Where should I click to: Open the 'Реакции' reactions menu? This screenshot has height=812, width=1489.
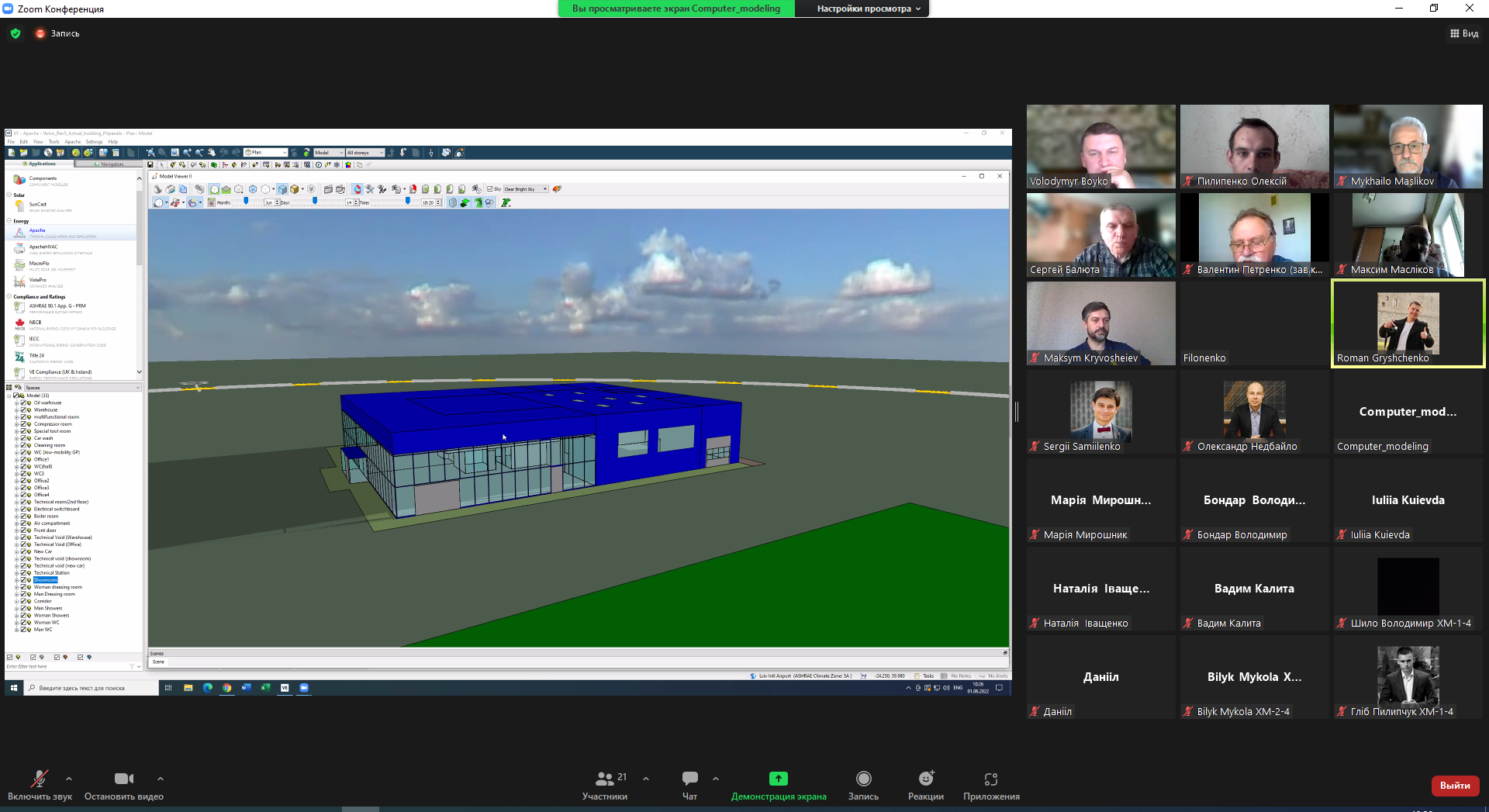click(926, 785)
